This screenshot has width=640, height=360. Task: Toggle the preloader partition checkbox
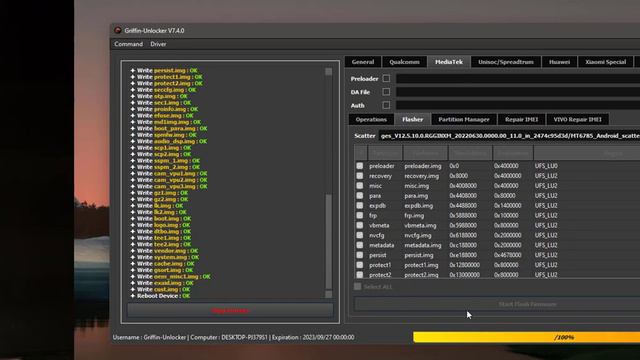[360, 166]
